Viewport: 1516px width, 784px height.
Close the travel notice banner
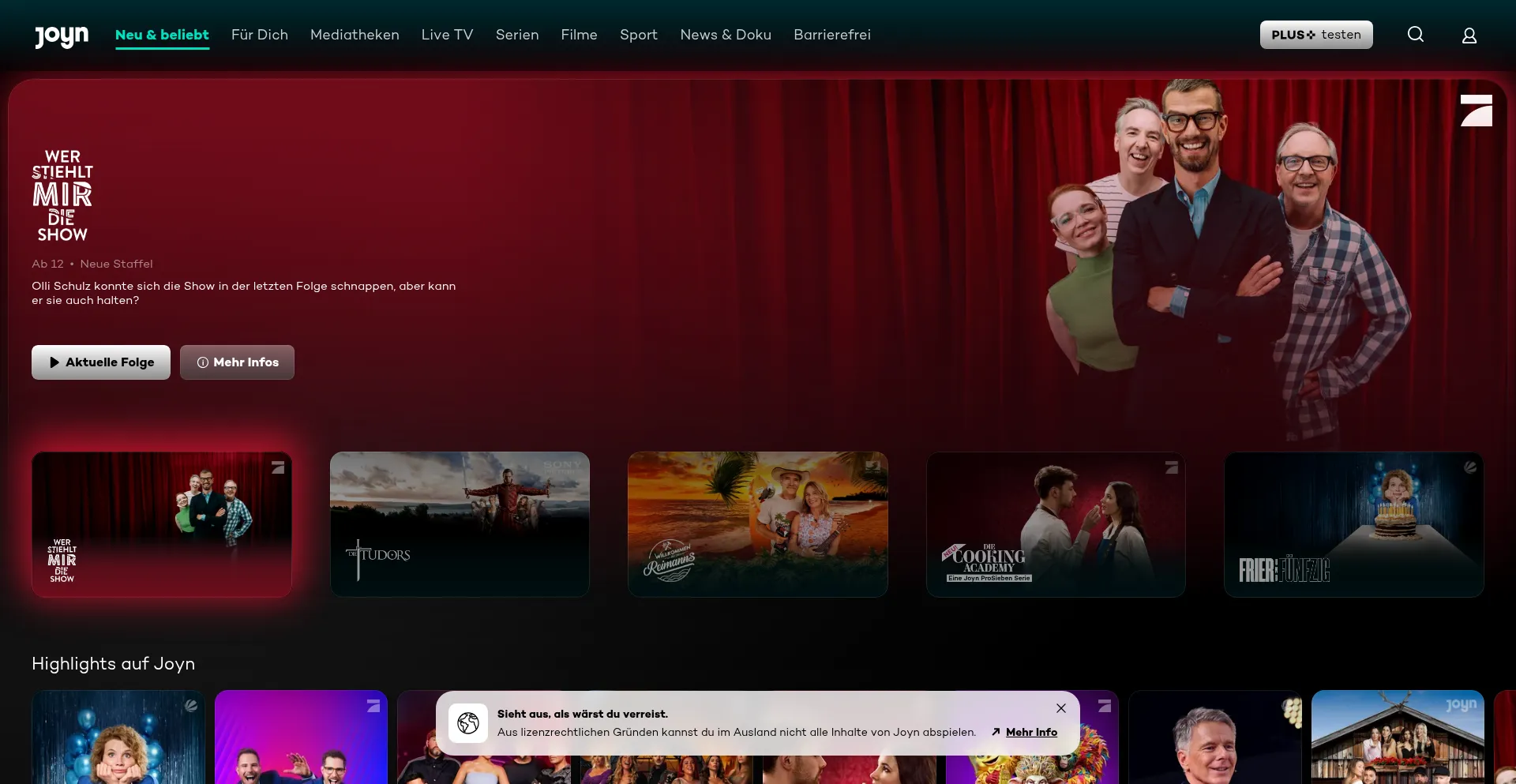[1061, 708]
